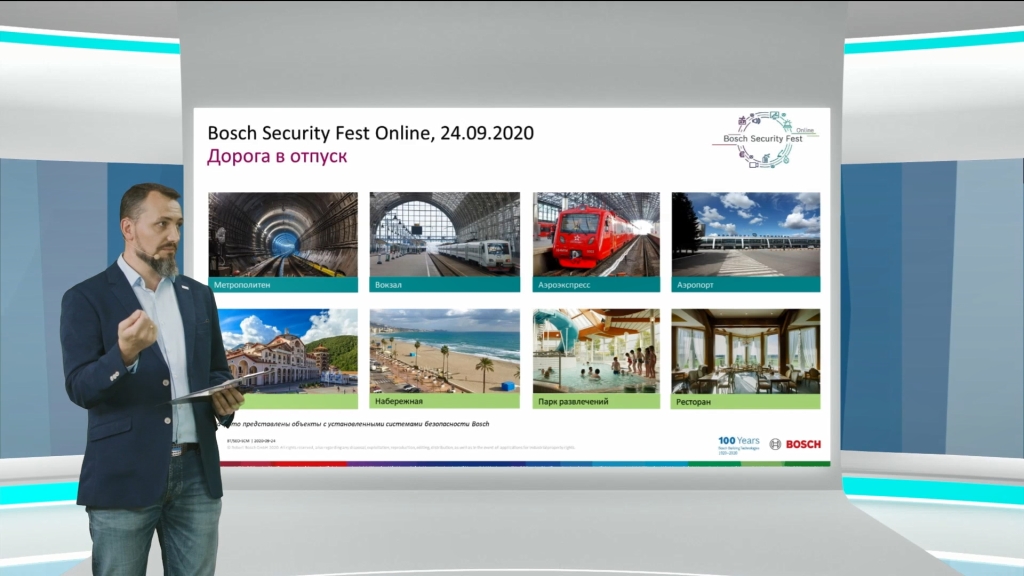Click the Ресторан green caption bar
This screenshot has width=1024, height=576.
(745, 401)
